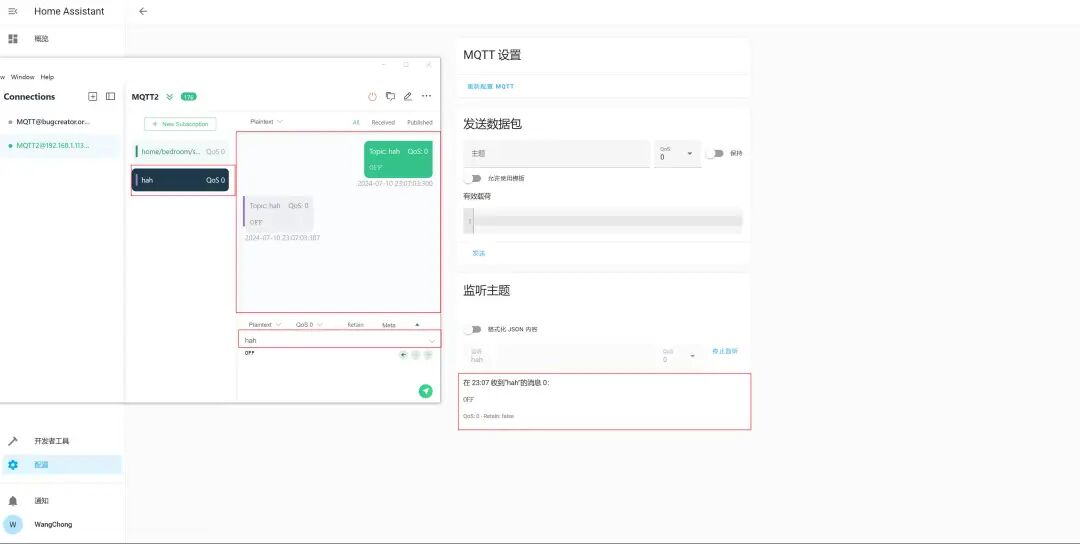
Task: Show All messages filter tab
Action: [356, 123]
